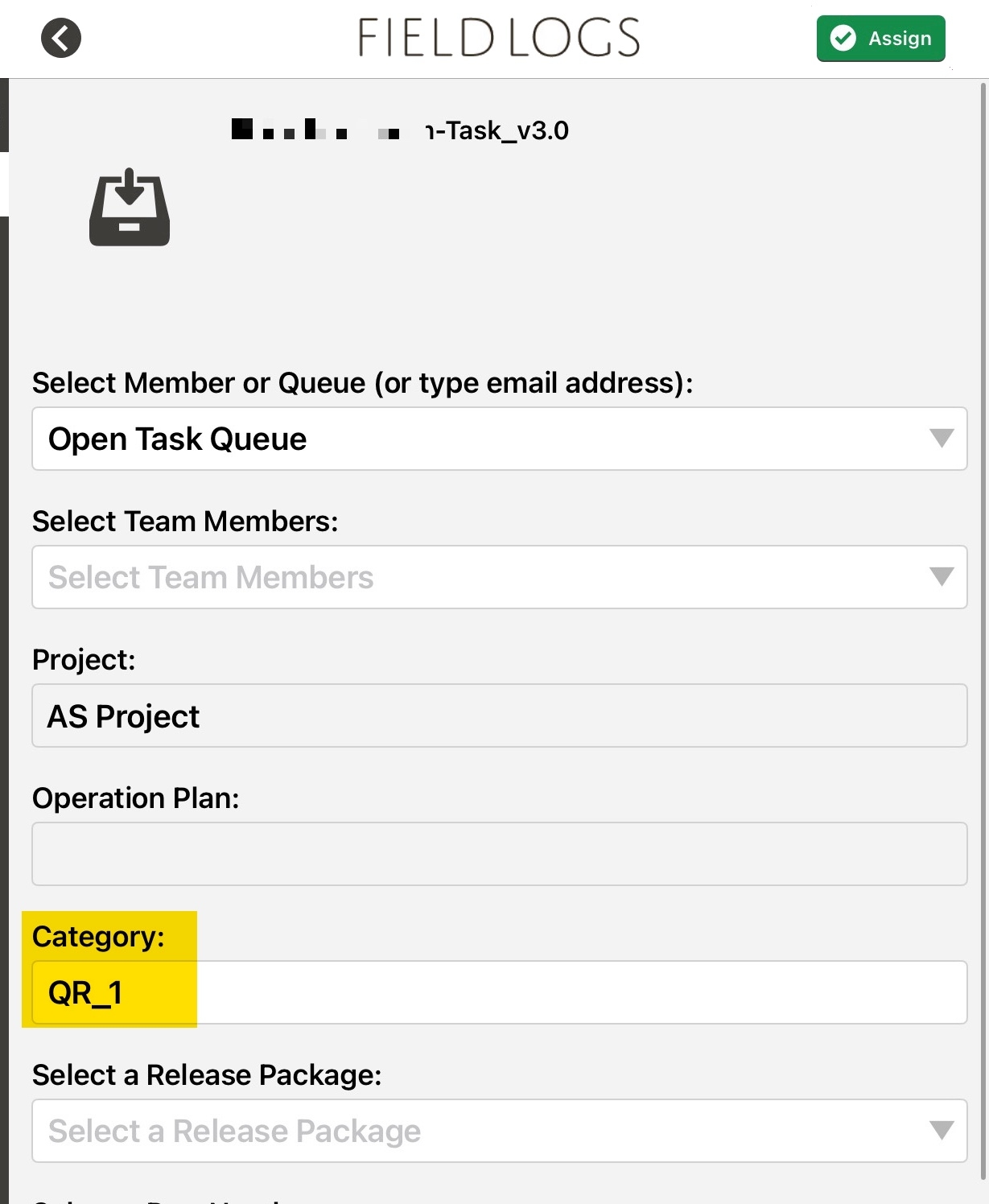Viewport: 989px width, 1204px height.
Task: Click the Task_v3.0 title text
Action: pos(499,130)
